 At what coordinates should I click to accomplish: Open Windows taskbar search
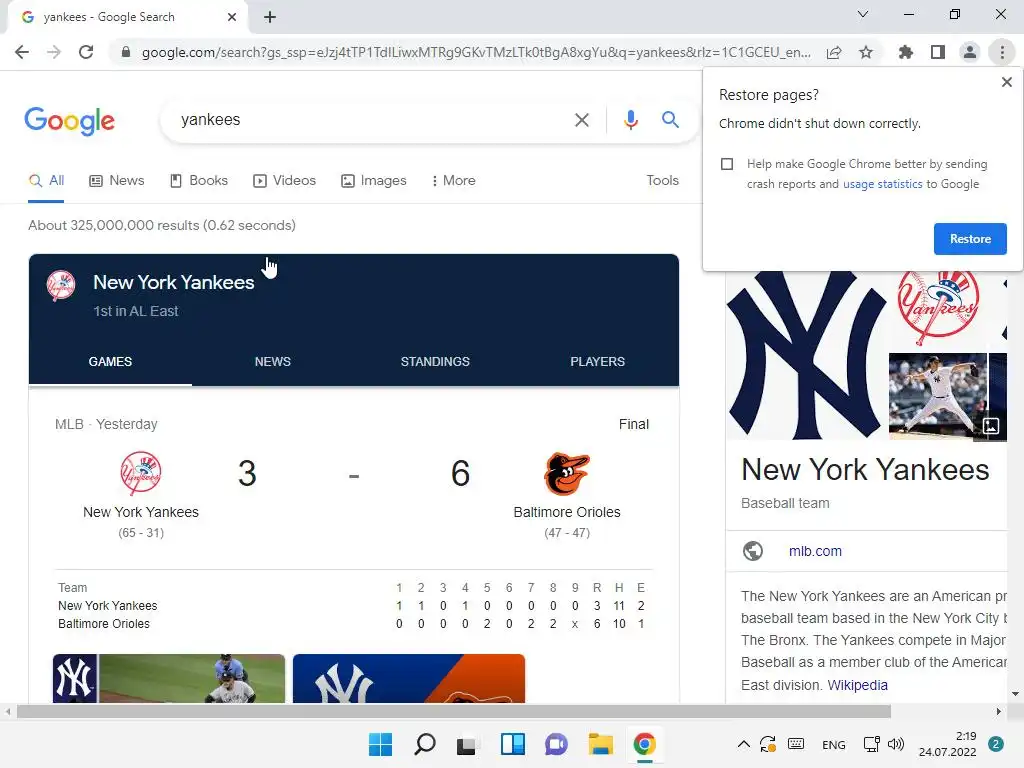point(424,744)
